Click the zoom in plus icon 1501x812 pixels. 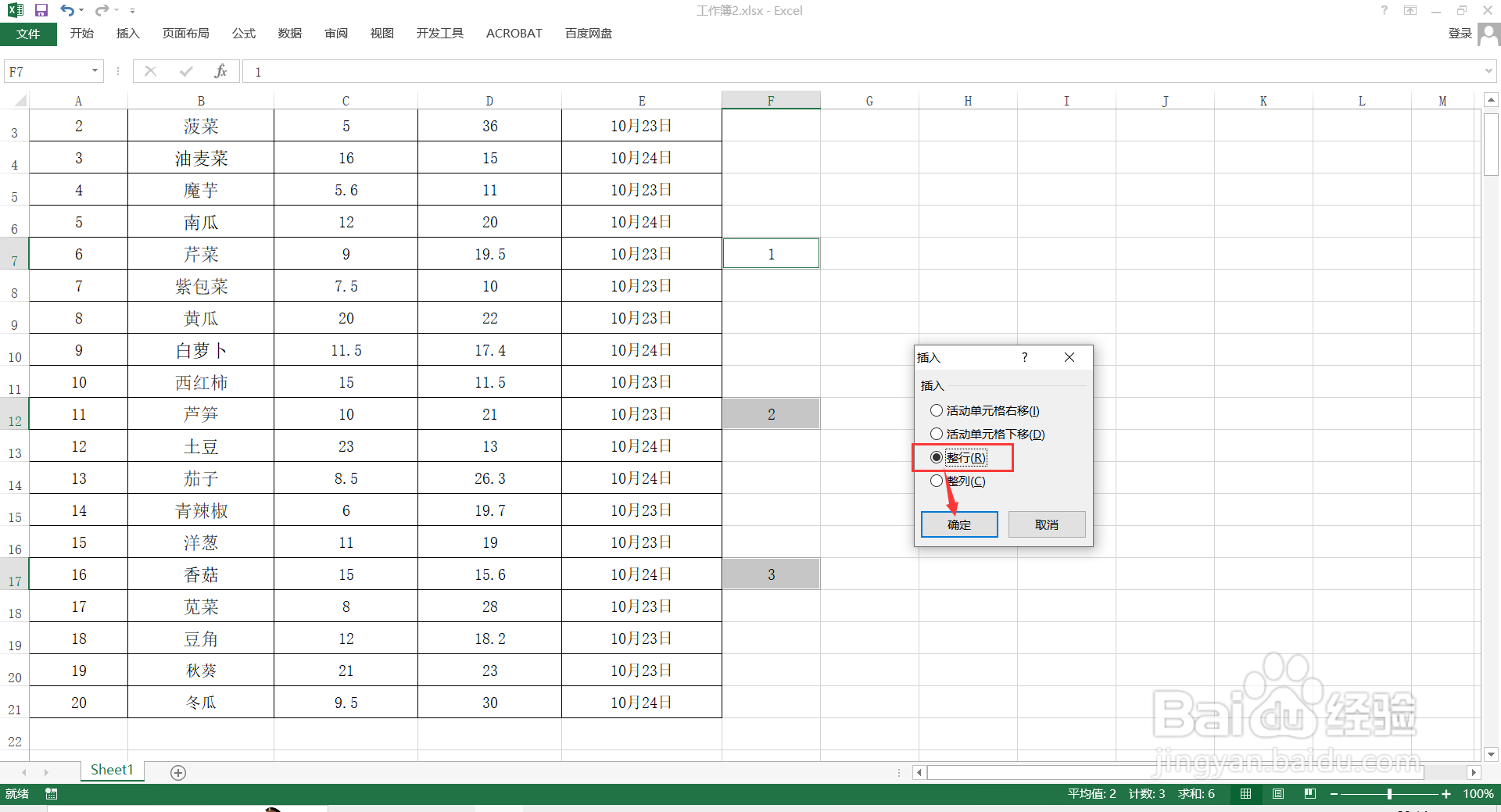pos(1446,794)
